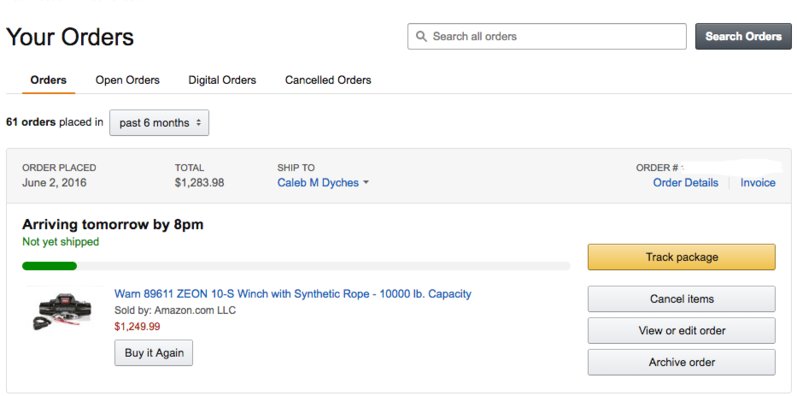797x396 pixels.
Task: Click the $1,283.98 order total
Action: coord(199,183)
